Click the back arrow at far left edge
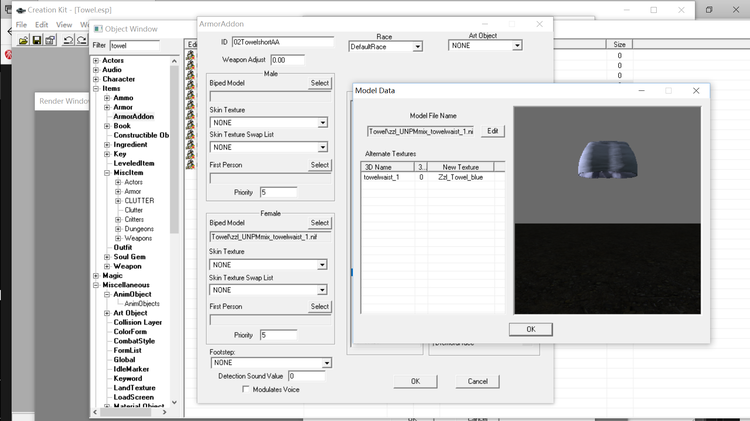This screenshot has height=421, width=750. coord(10,32)
